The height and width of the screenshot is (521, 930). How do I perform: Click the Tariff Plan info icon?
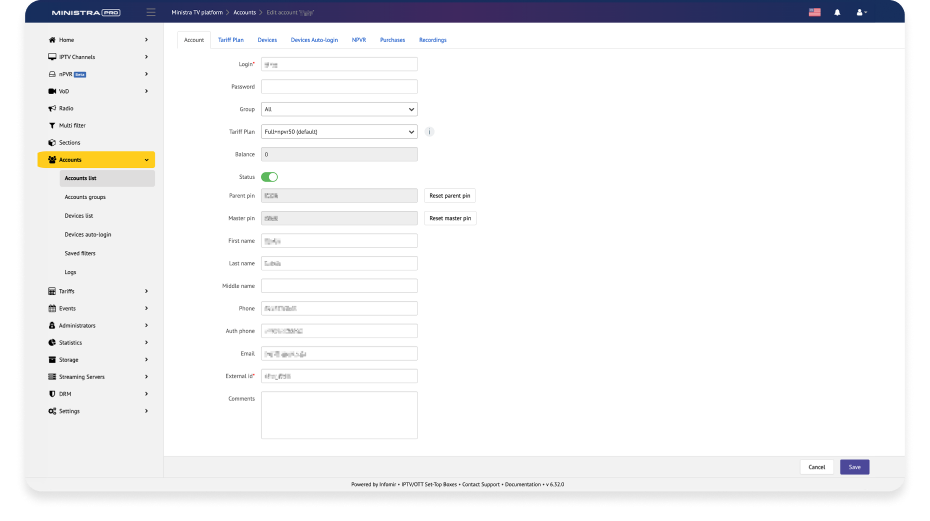coord(429,131)
